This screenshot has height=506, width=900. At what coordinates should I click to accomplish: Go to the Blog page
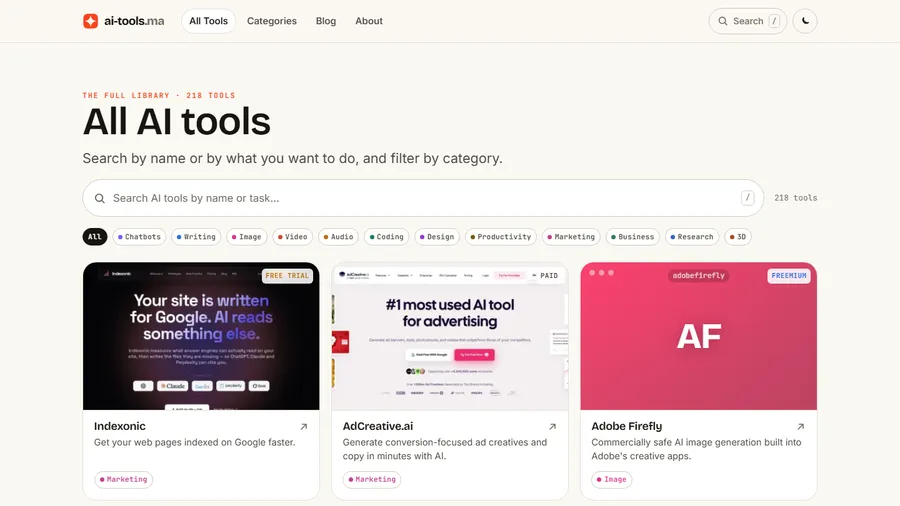click(x=325, y=21)
